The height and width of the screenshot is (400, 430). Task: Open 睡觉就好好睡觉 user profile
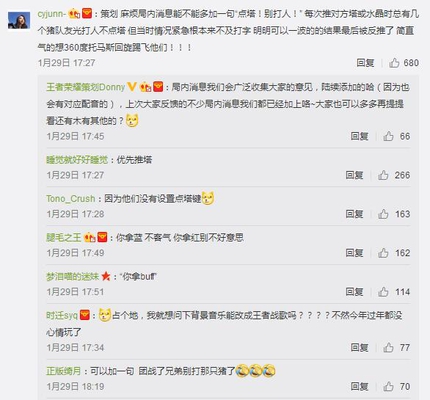click(77, 160)
